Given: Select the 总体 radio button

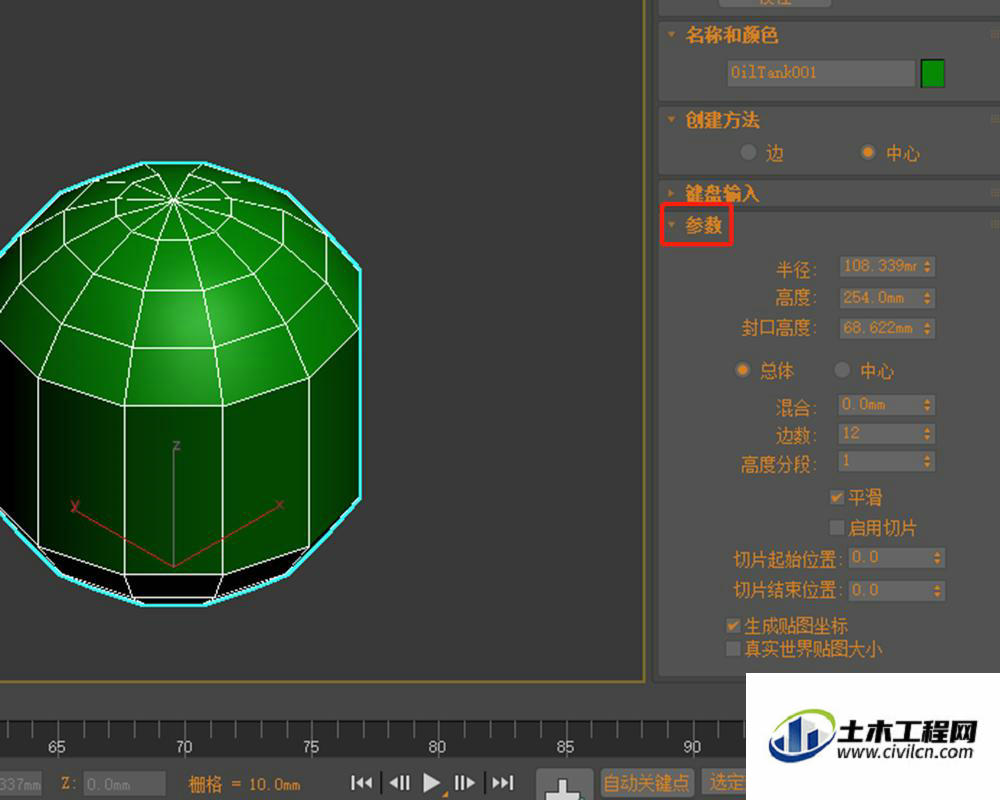Looking at the screenshot, I should click(x=743, y=370).
